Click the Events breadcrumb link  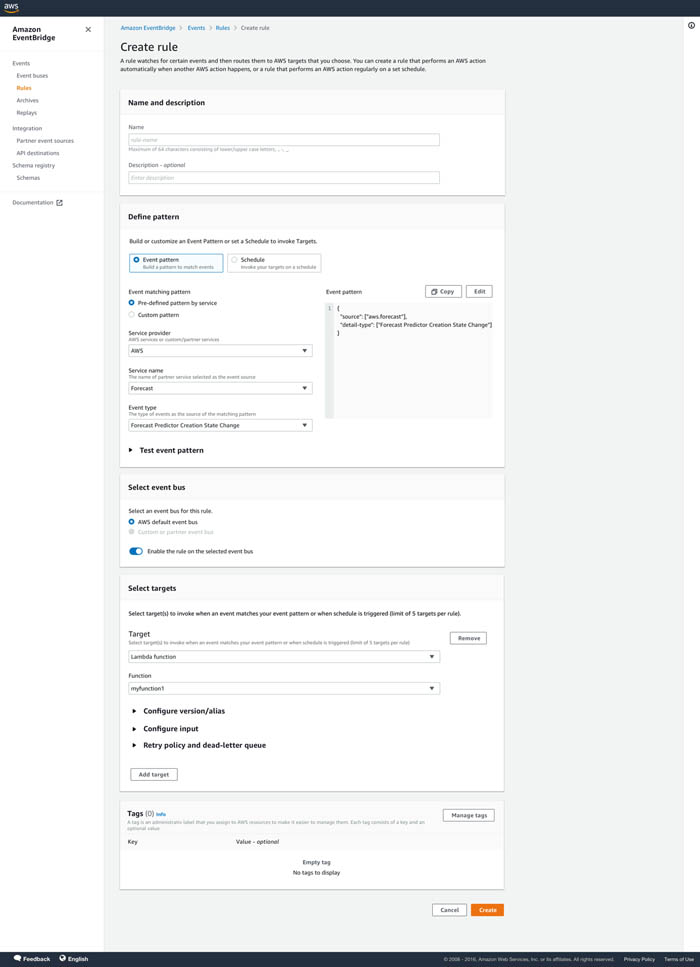point(197,28)
